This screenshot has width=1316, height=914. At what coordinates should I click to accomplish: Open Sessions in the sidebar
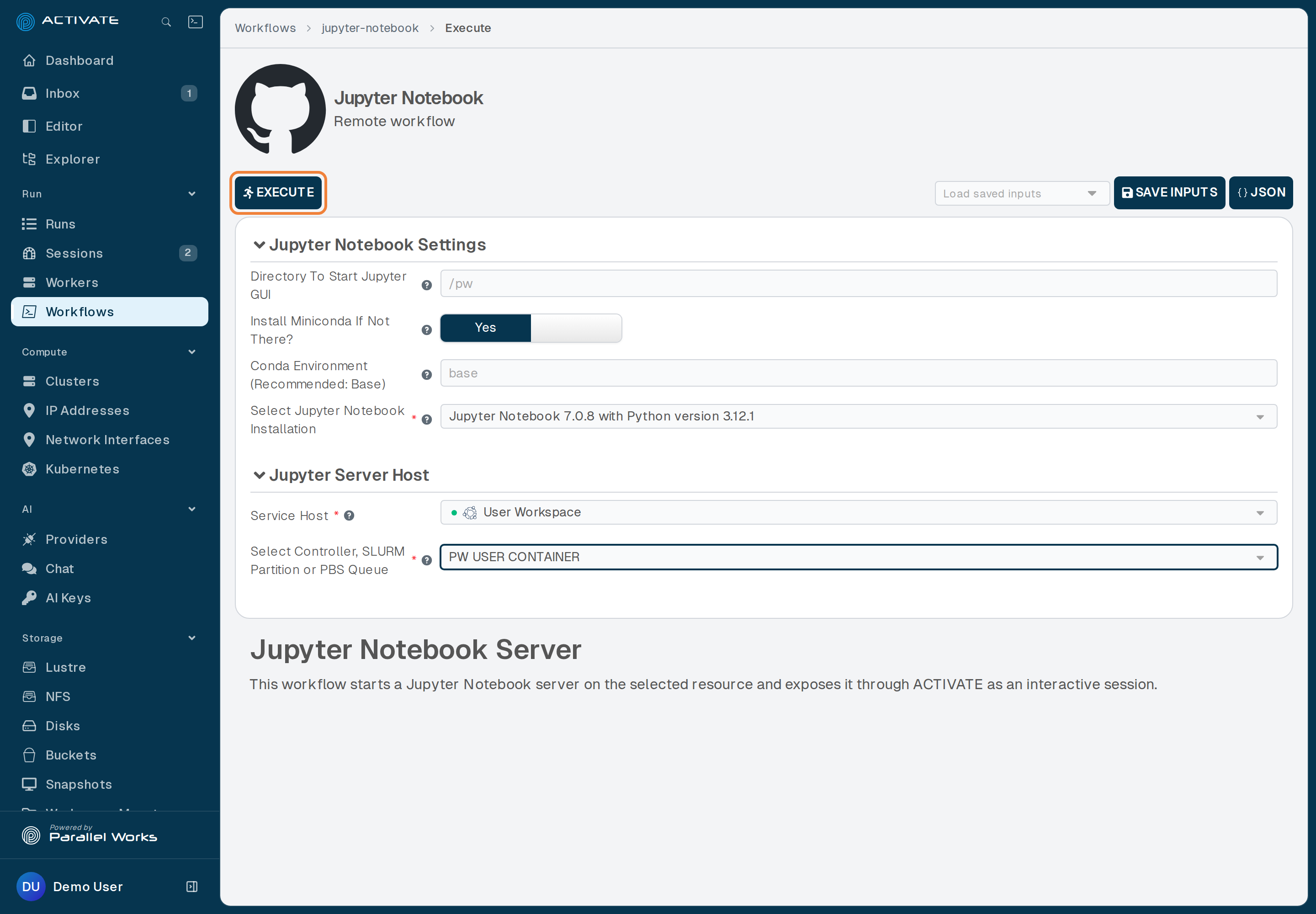[x=109, y=253]
